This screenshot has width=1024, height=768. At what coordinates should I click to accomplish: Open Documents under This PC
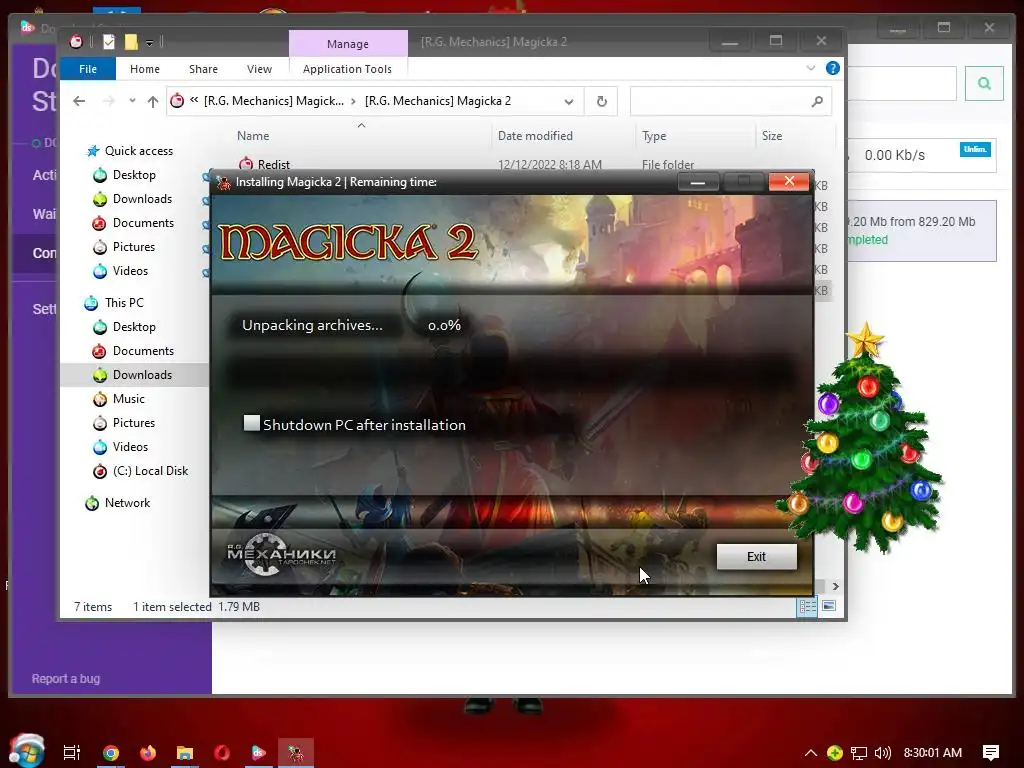tap(143, 351)
